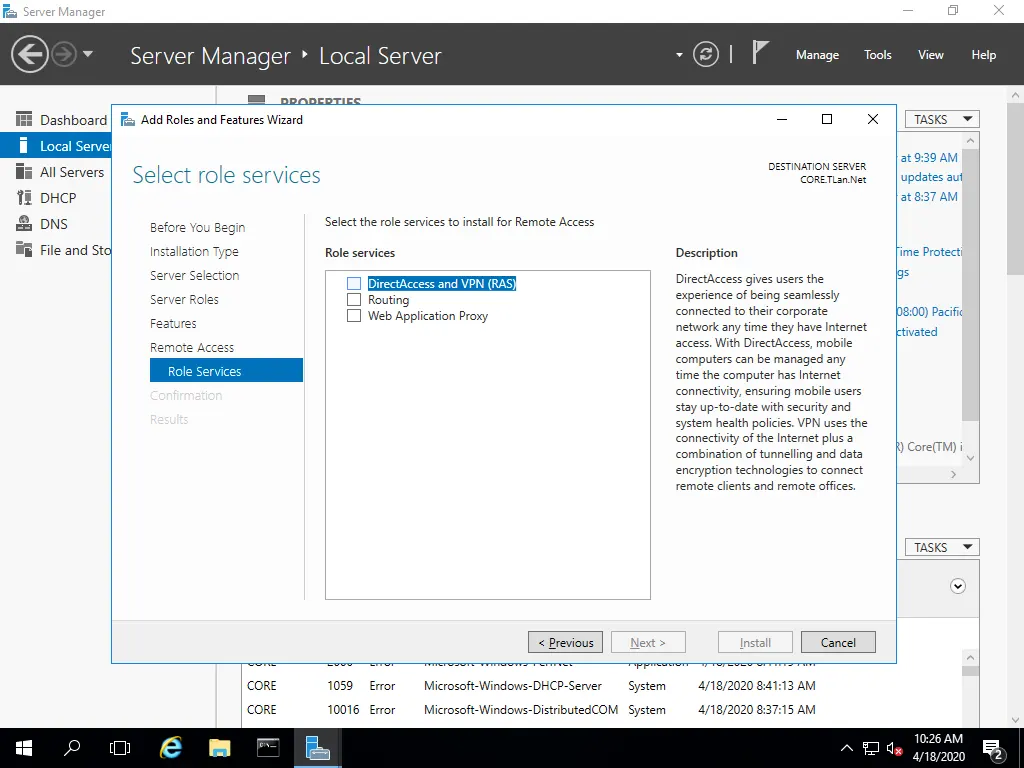Image resolution: width=1024 pixels, height=768 pixels.
Task: Click the Next button in the wizard
Action: point(648,643)
